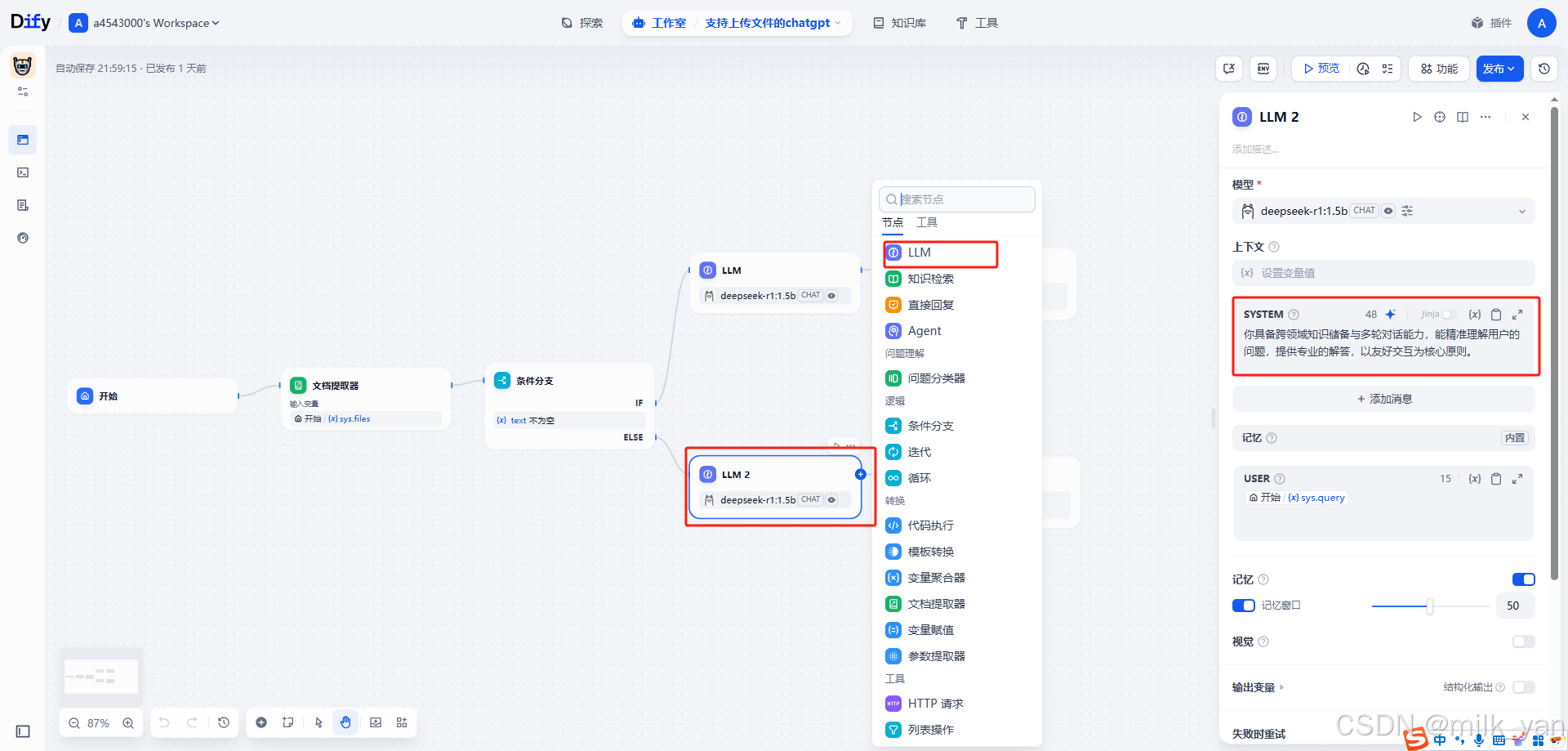Open the API access icon in sidebar
The height and width of the screenshot is (751, 1568).
[x=23, y=172]
